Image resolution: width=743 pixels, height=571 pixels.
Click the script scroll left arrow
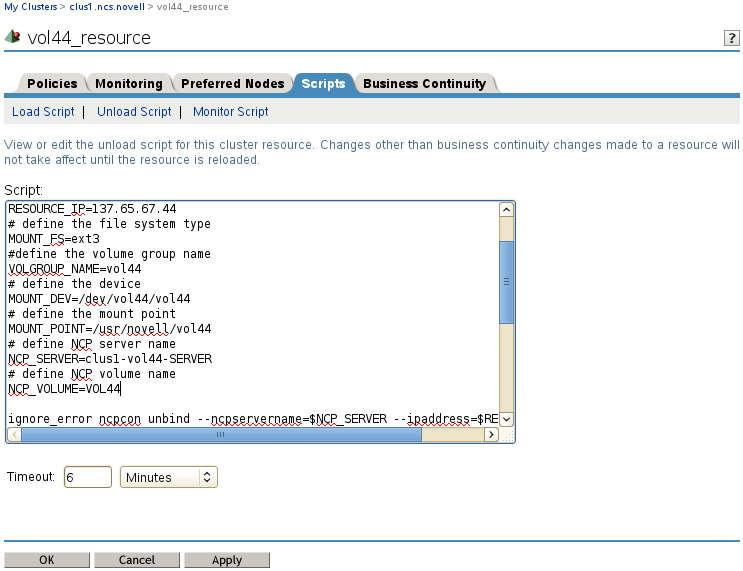[13, 435]
